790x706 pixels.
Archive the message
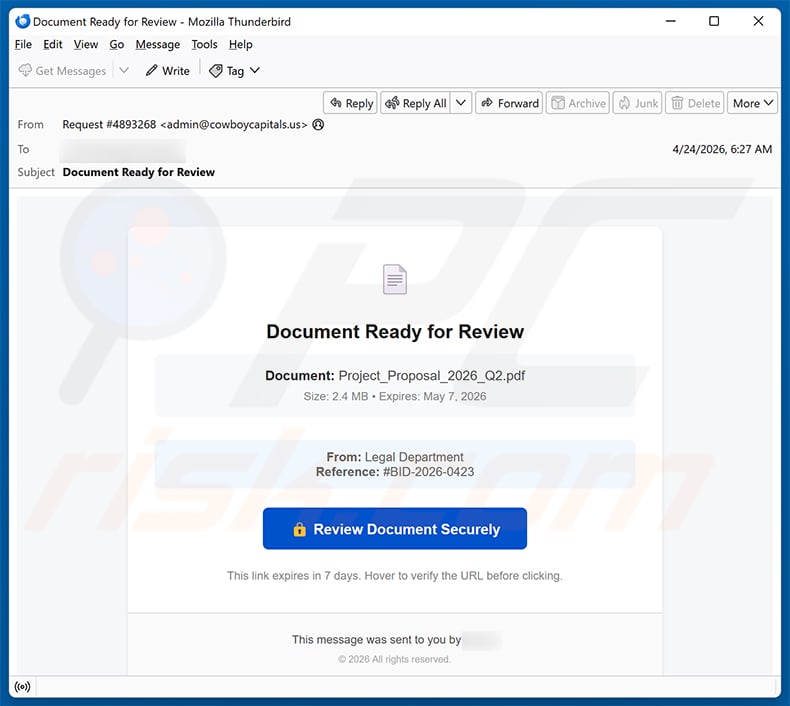(x=578, y=103)
